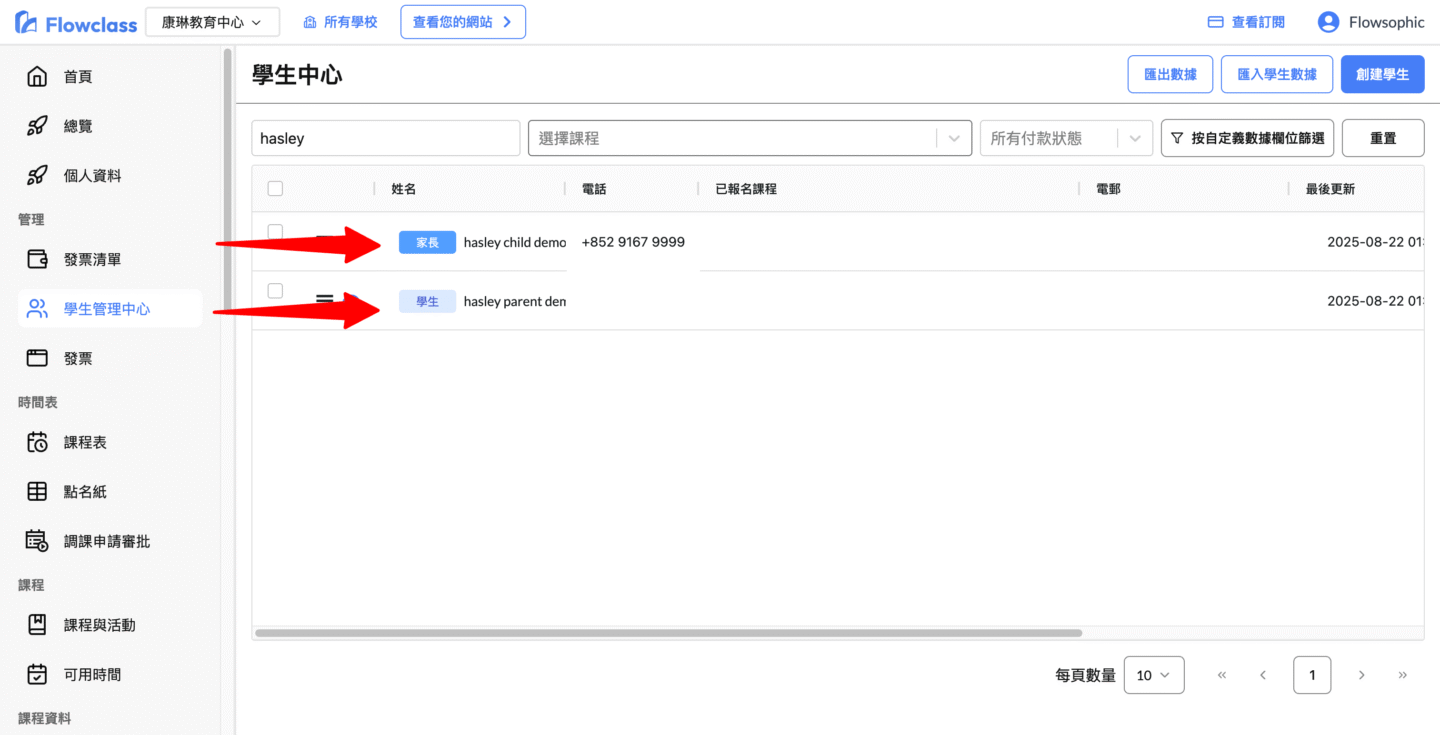Click the 調課申請審批 icon
The width and height of the screenshot is (1440, 735).
coord(37,541)
